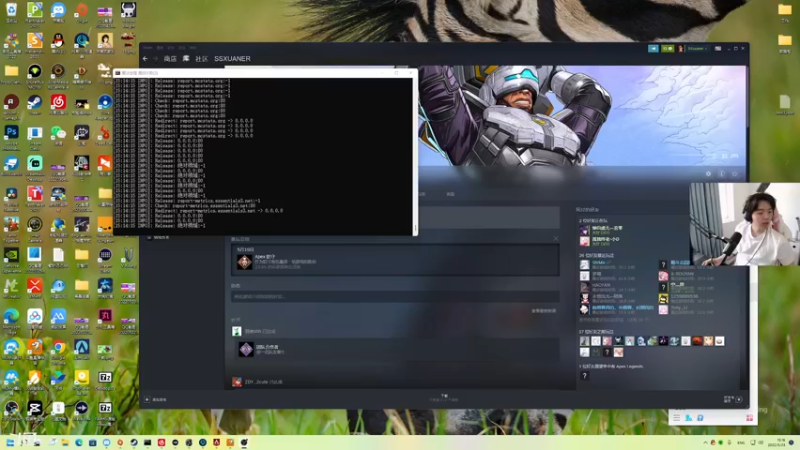The height and width of the screenshot is (450, 800).
Task: Add Apex to favorites with star icon
Action: click(735, 174)
